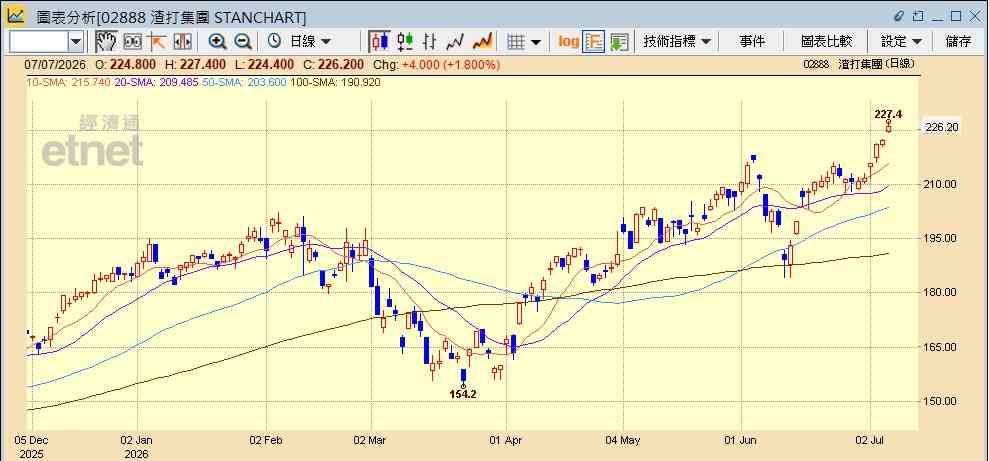Click the zoom out magnifier icon

coord(243,42)
